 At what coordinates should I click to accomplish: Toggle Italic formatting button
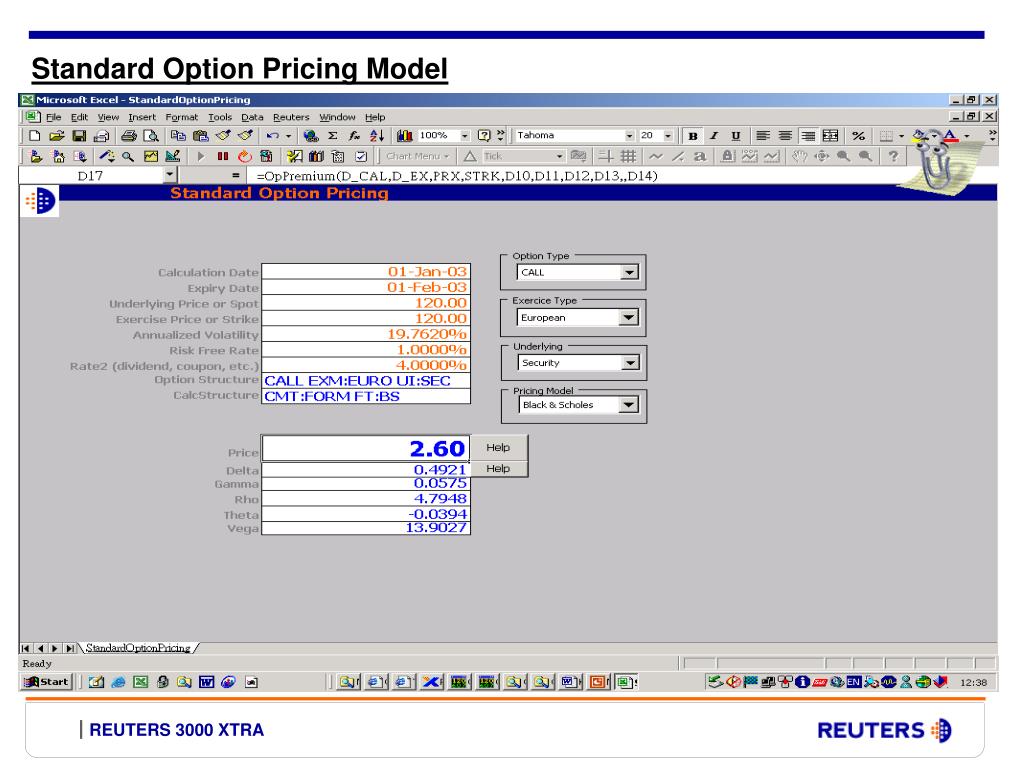(x=714, y=135)
